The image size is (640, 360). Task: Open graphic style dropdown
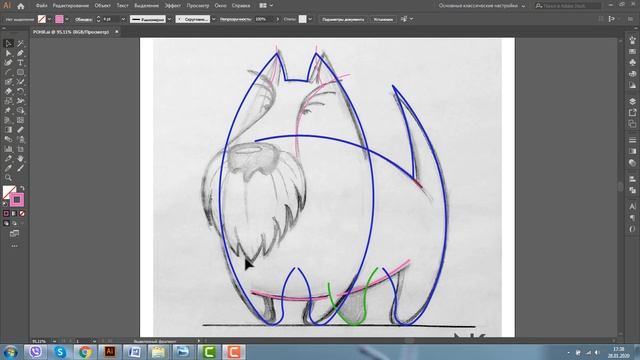pyautogui.click(x=310, y=19)
